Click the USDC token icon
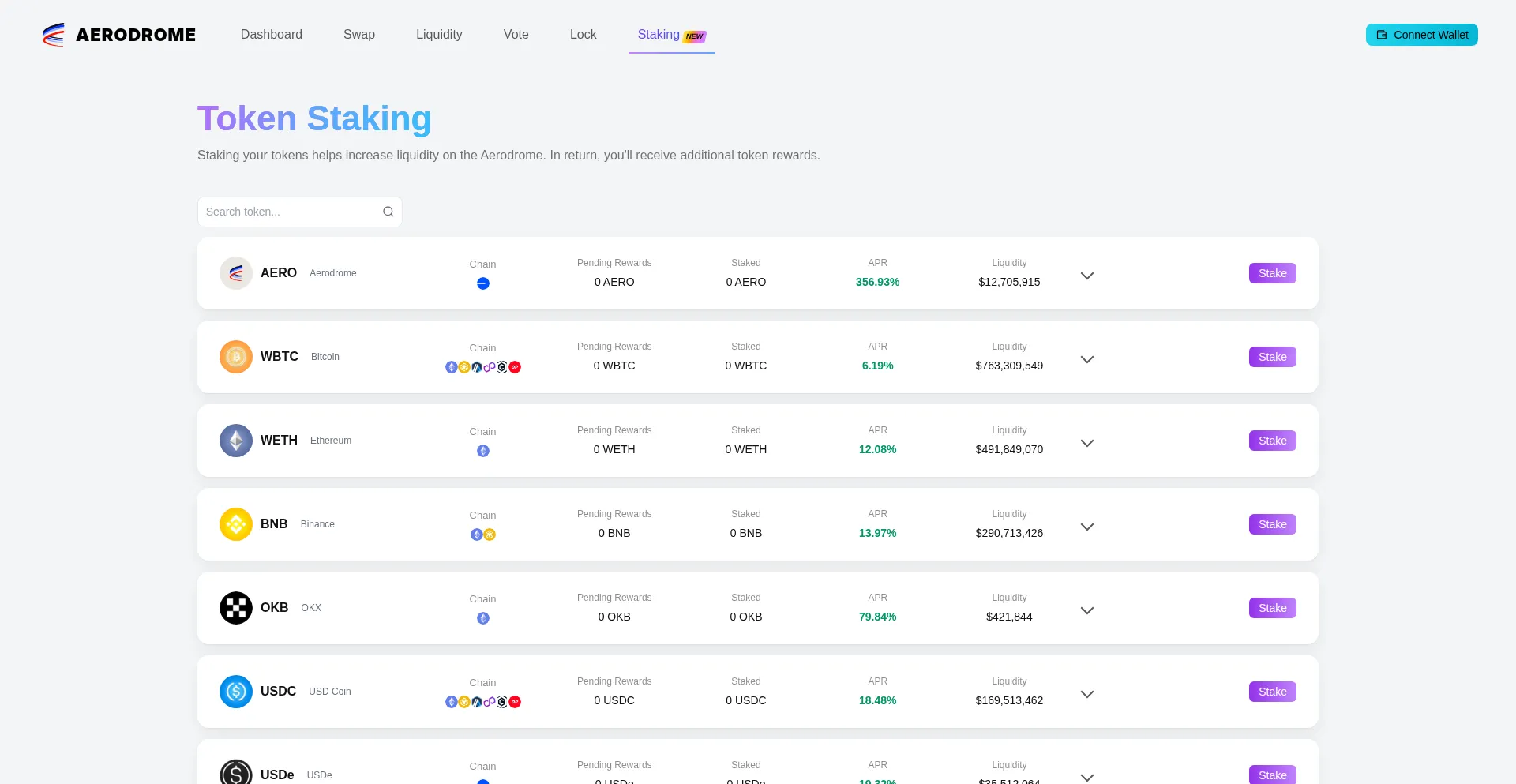 235,692
